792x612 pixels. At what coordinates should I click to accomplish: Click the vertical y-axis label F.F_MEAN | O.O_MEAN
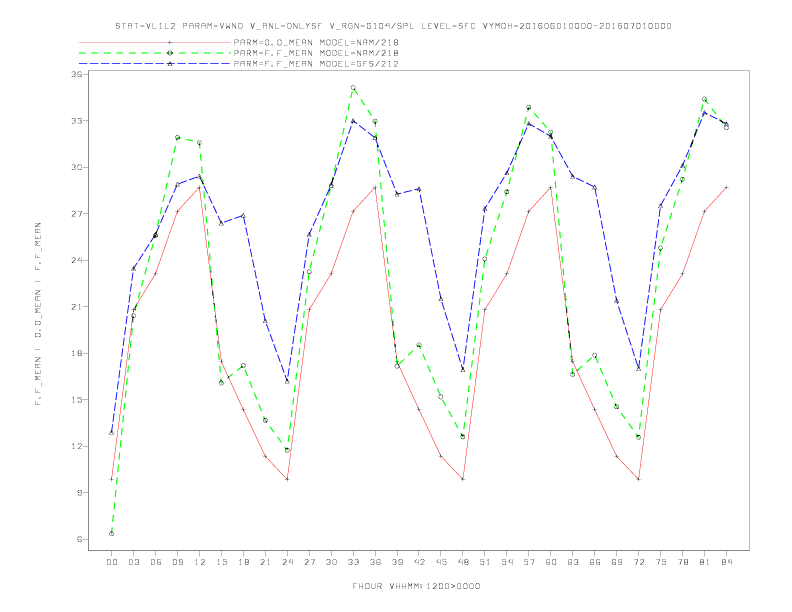point(38,314)
